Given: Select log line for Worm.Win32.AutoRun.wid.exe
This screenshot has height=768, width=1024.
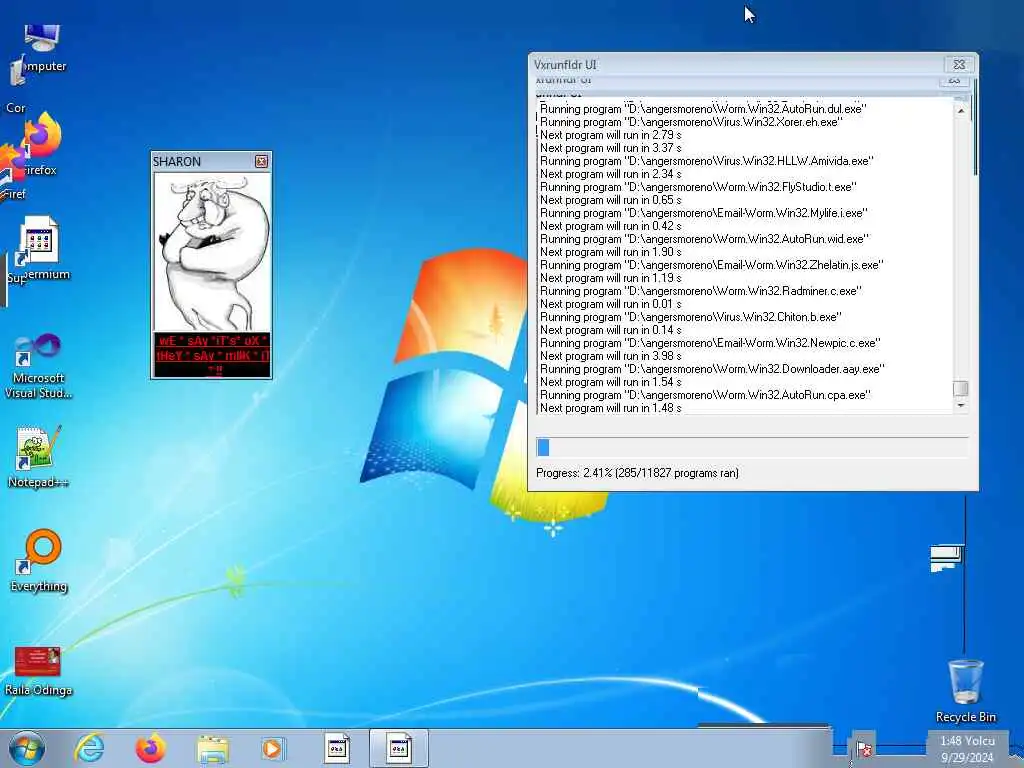Looking at the screenshot, I should [705, 239].
